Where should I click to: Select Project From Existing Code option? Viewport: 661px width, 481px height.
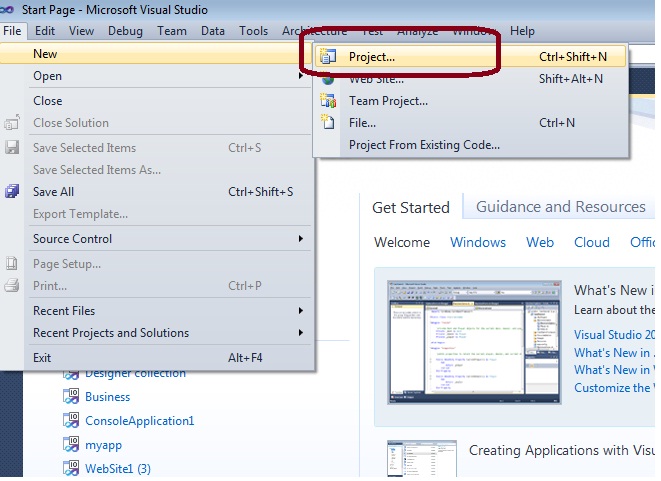tap(424, 145)
